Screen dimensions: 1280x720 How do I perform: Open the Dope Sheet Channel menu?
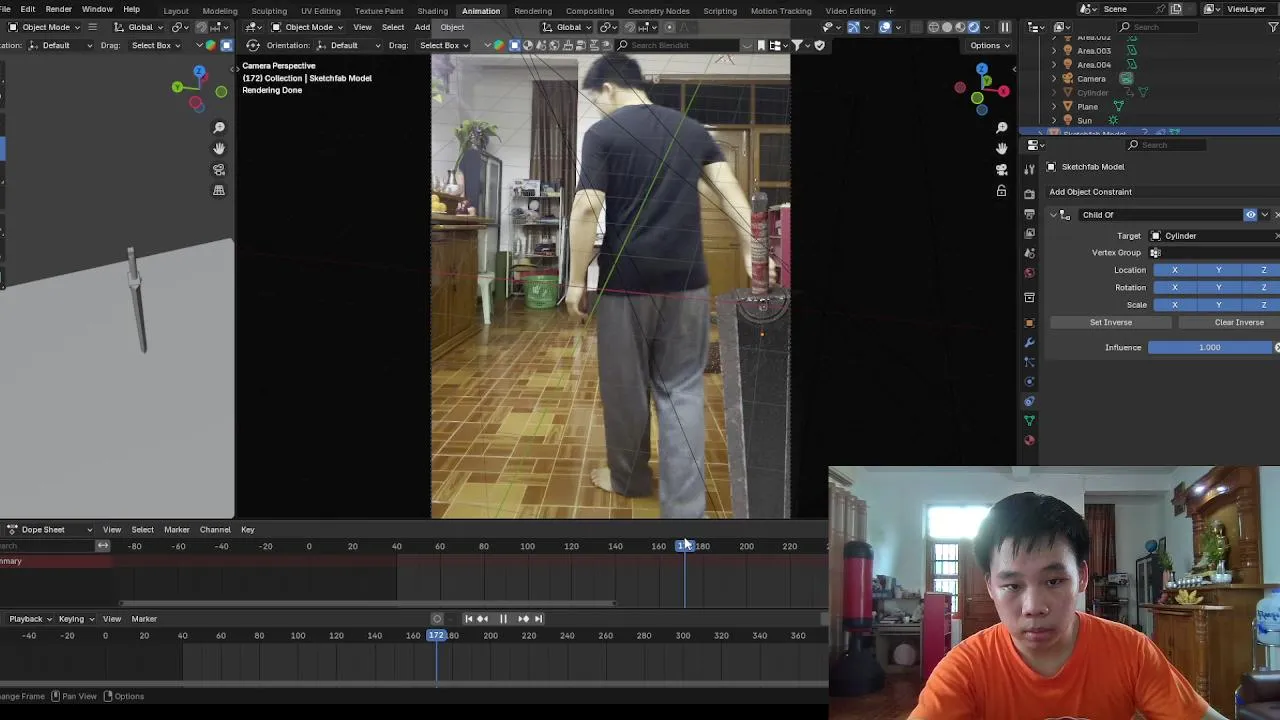pyautogui.click(x=215, y=530)
